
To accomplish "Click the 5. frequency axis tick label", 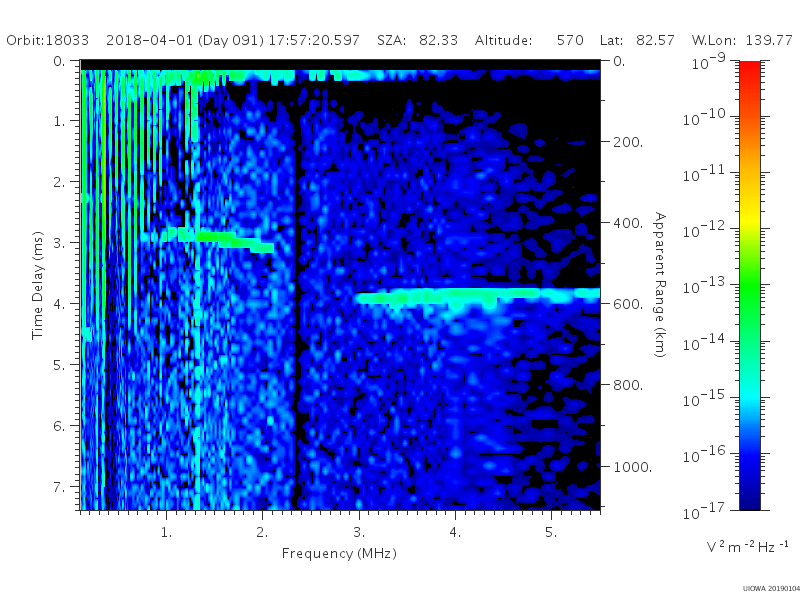I will point(551,532).
